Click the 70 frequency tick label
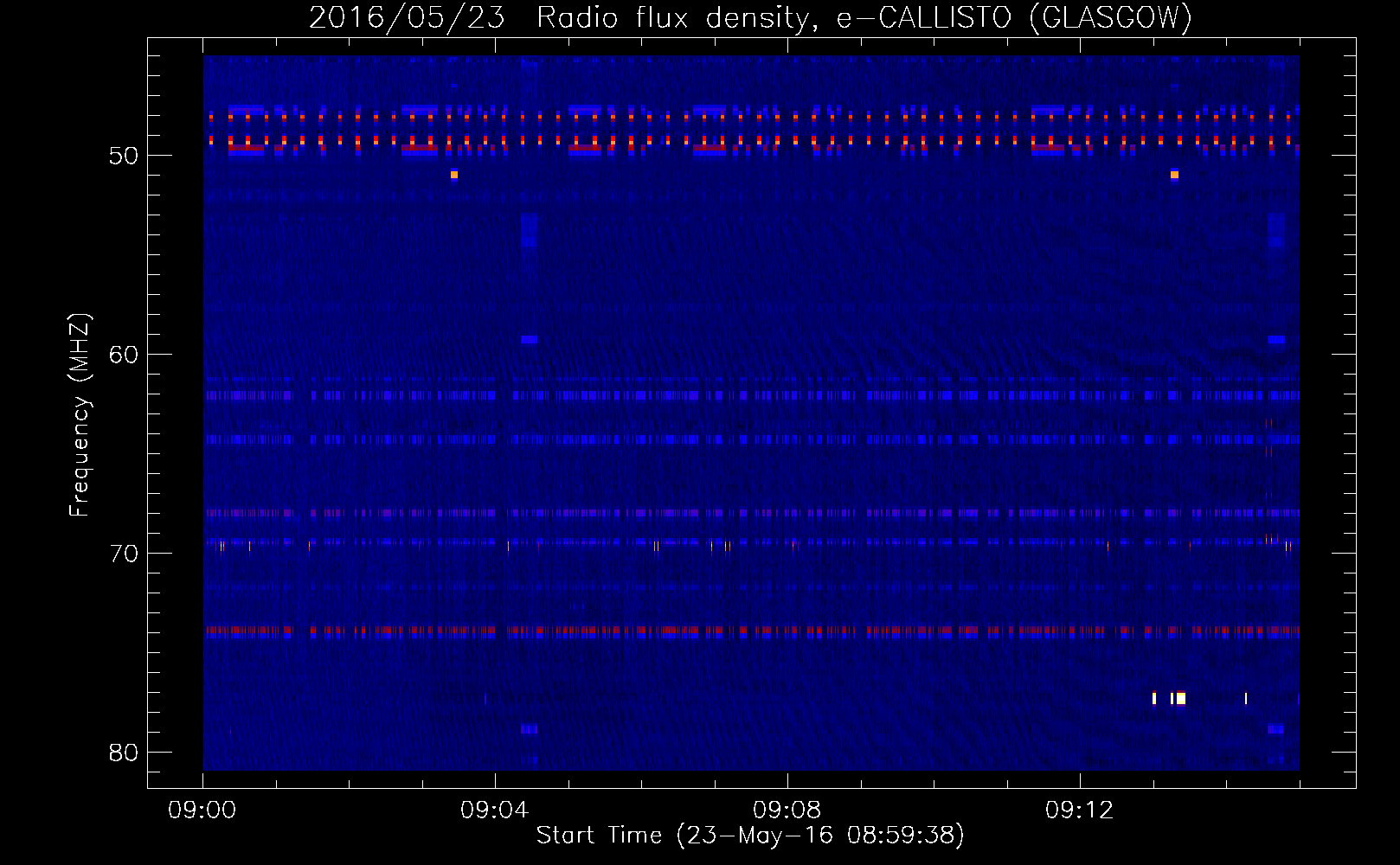 click(x=124, y=554)
